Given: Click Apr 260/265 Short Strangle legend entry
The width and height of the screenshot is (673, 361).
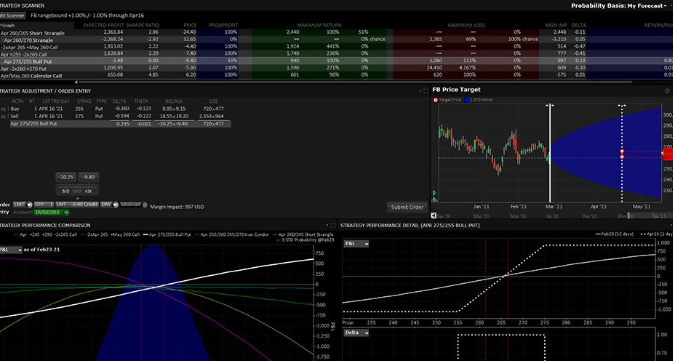Looking at the screenshot, I should tap(303, 235).
